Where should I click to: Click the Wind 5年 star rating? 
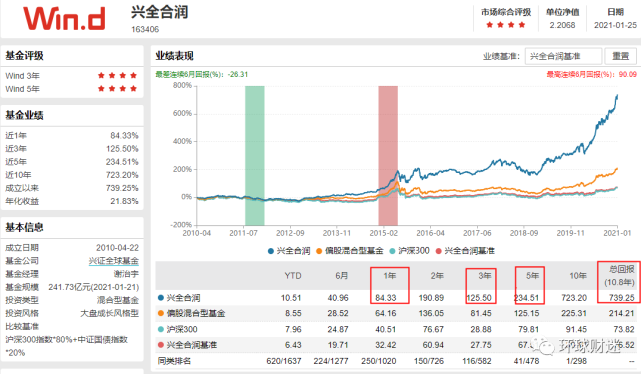pos(117,89)
